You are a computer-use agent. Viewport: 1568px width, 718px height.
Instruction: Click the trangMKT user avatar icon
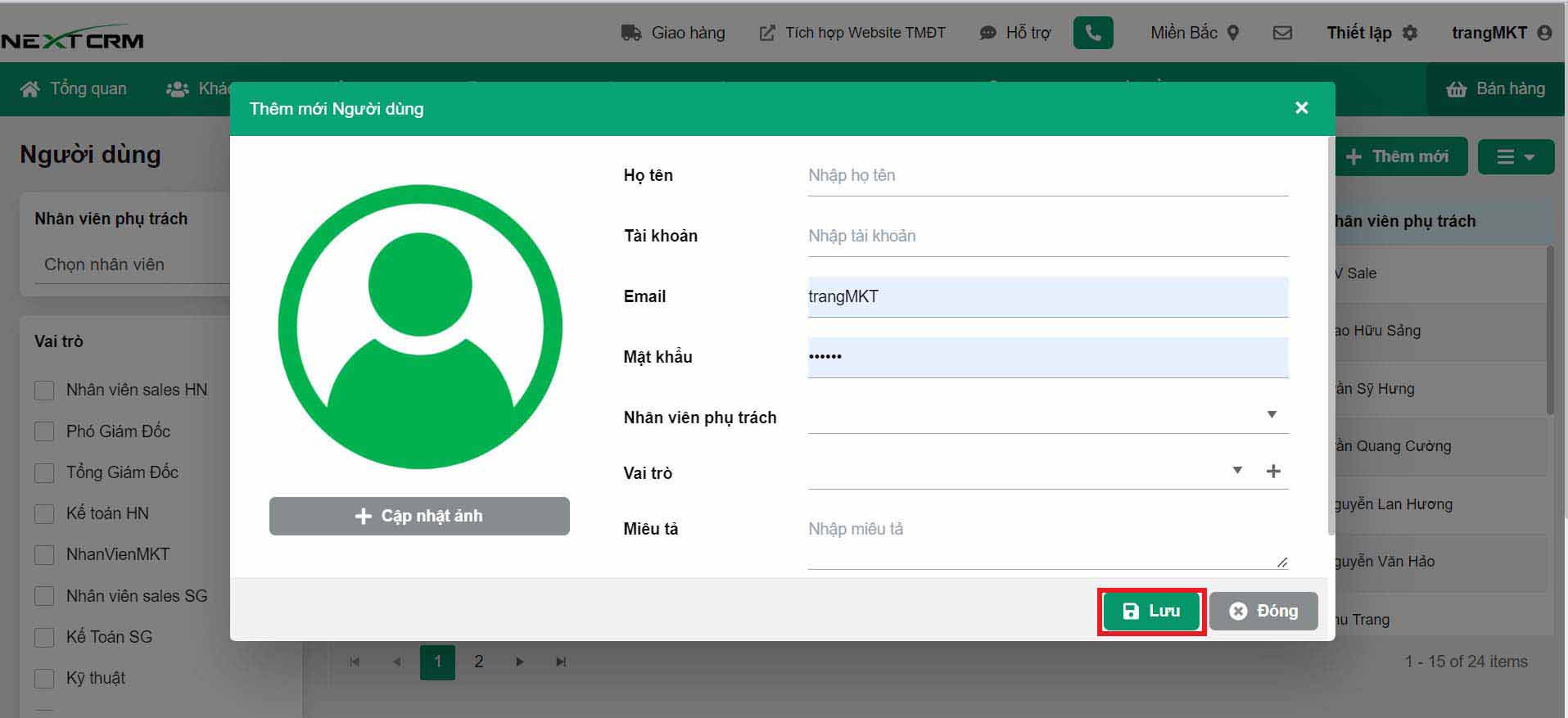(1544, 33)
